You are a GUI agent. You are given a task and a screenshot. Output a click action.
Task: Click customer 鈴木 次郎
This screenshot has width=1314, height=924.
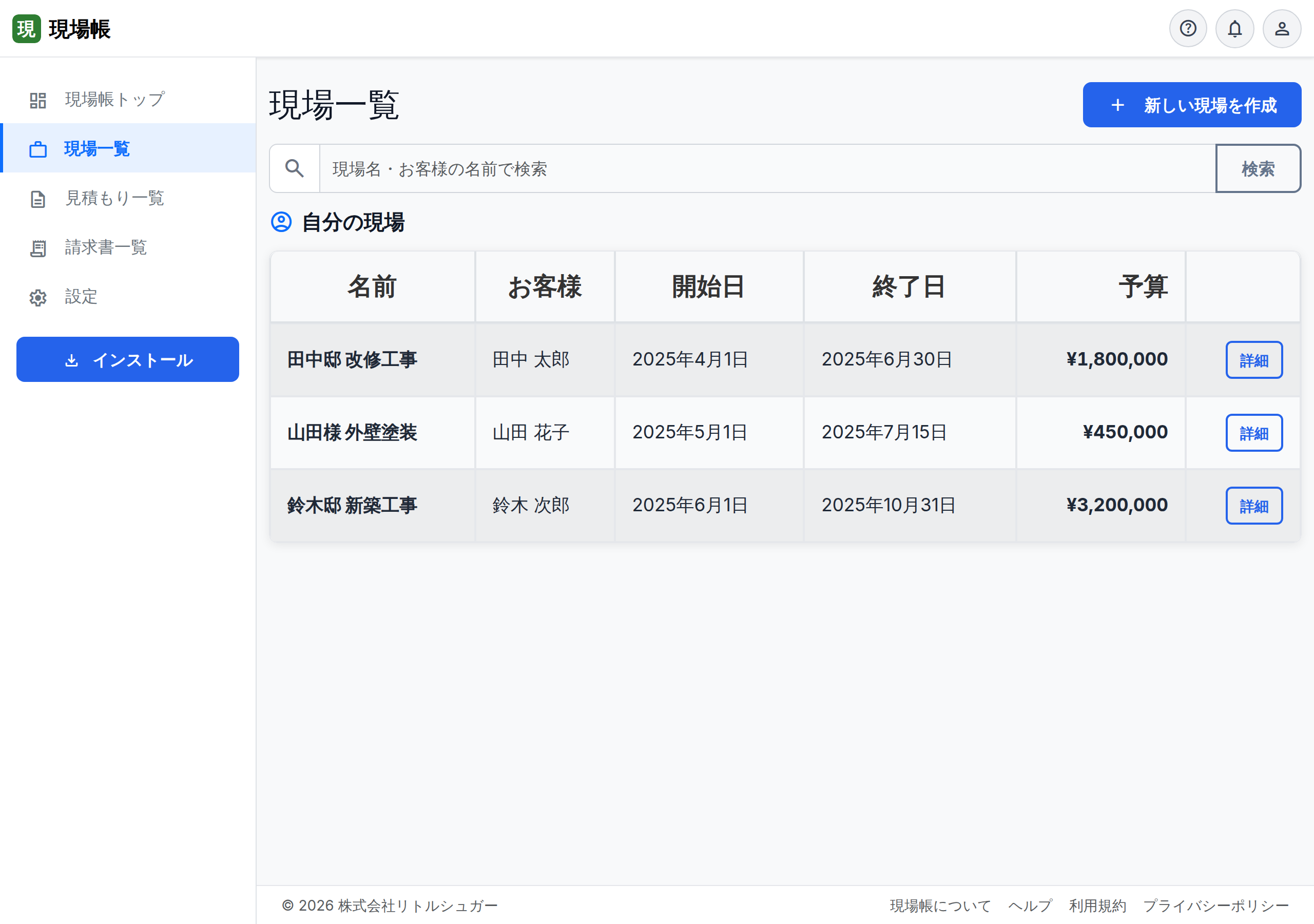(x=531, y=505)
